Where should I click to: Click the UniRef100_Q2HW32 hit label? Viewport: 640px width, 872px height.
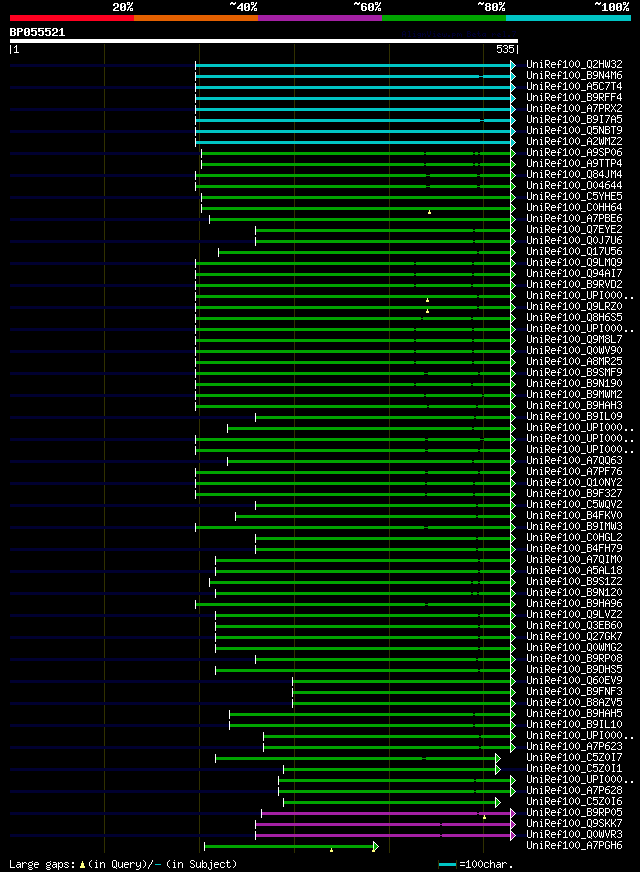[x=574, y=65]
